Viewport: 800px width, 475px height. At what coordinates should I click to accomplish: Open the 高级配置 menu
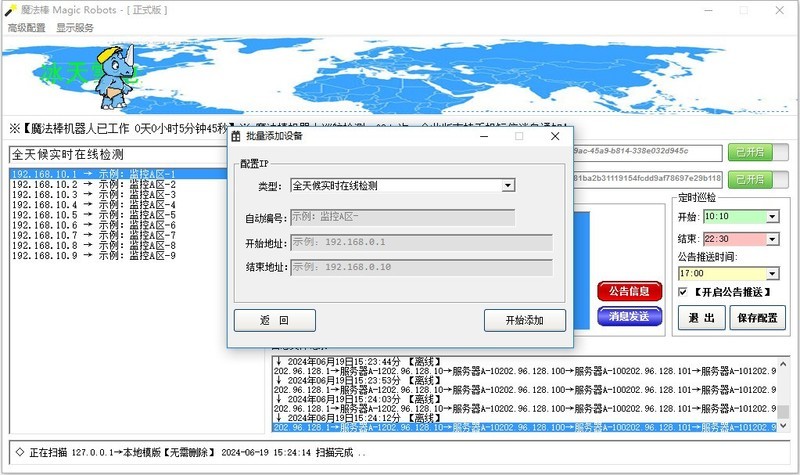coord(27,28)
